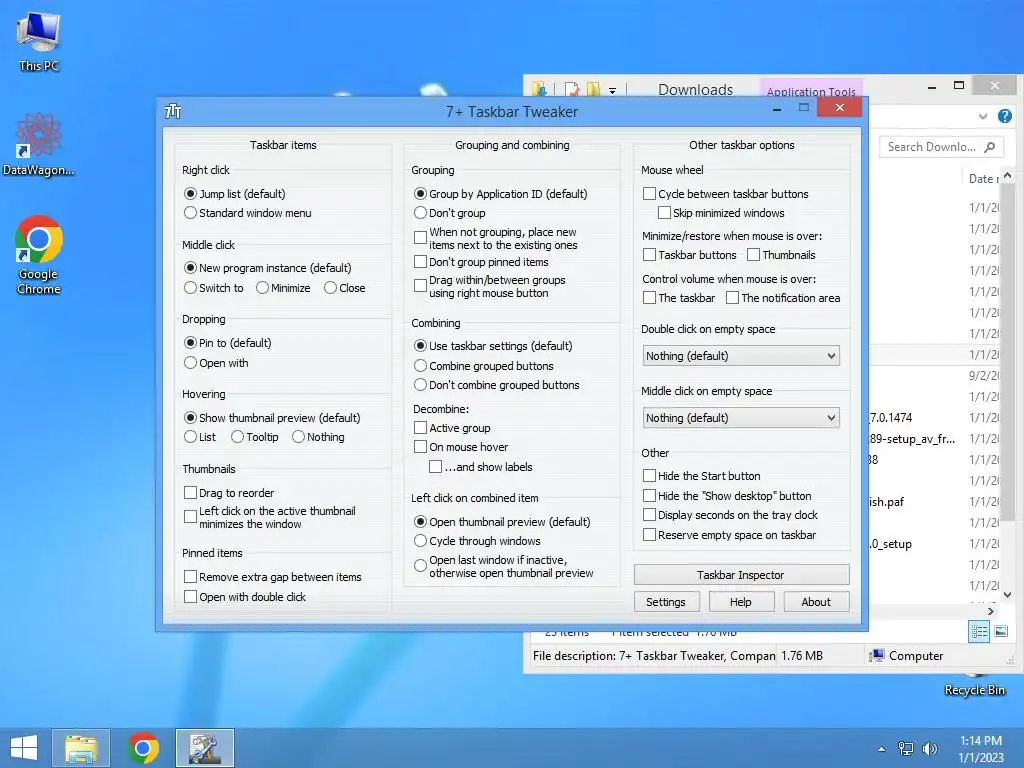Screen dimensions: 1024x768
Task: Select Combine grouped buttons option
Action: click(484, 366)
